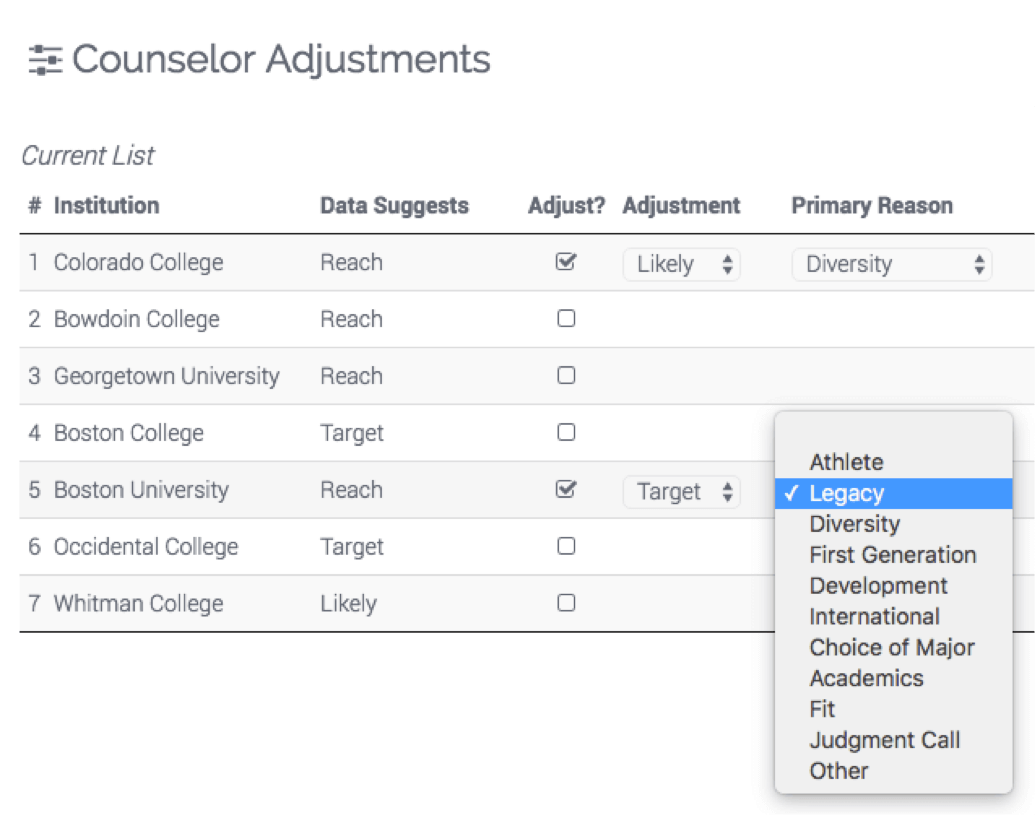Select International in the reason list
This screenshot has height=815, width=1035.
[894, 616]
